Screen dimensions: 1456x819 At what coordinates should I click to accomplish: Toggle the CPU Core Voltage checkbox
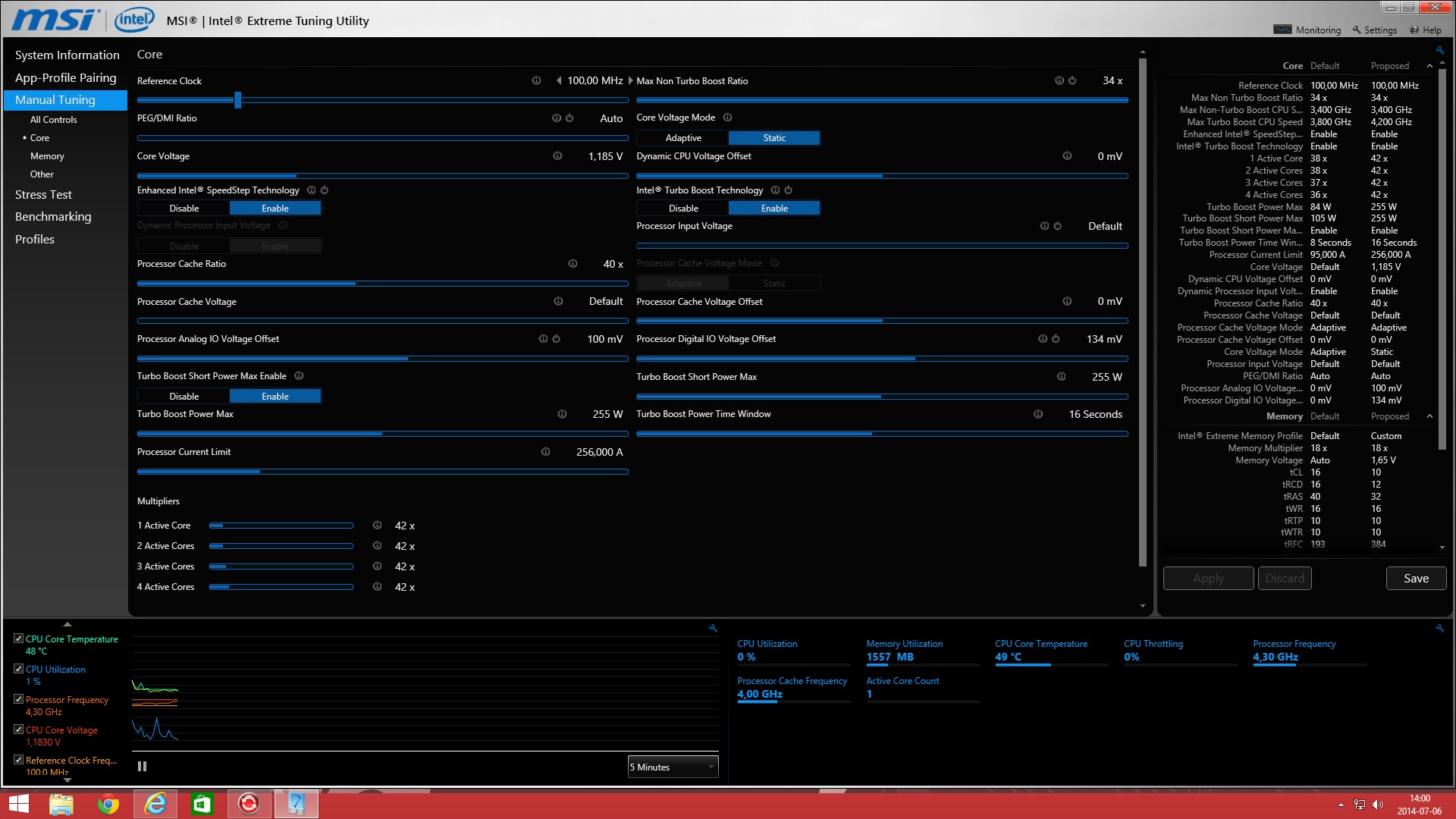pyautogui.click(x=19, y=730)
